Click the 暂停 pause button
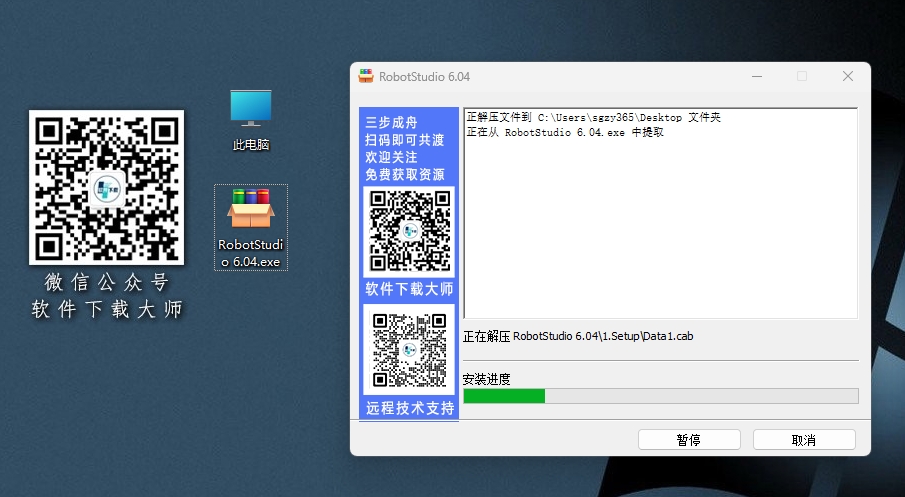The image size is (905, 497). (x=689, y=440)
